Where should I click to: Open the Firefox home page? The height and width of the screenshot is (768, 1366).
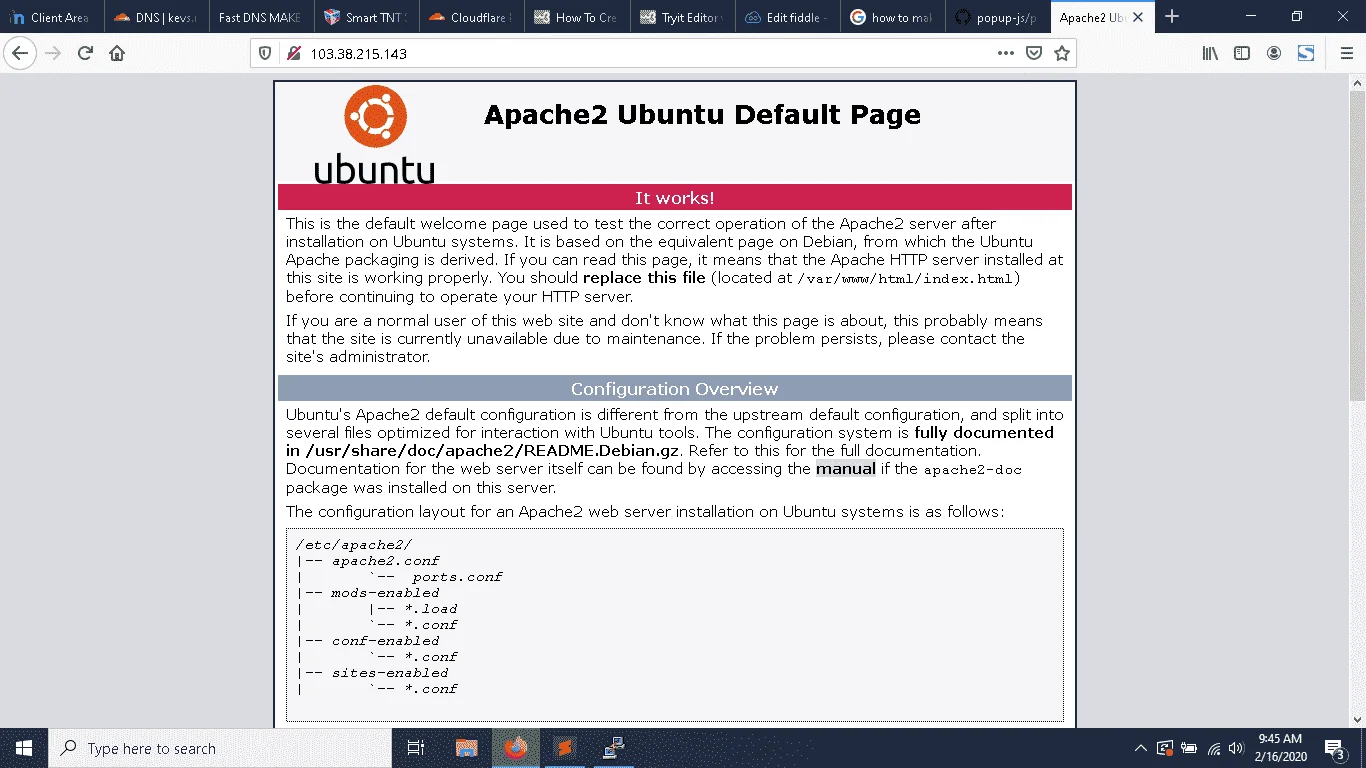coord(117,53)
